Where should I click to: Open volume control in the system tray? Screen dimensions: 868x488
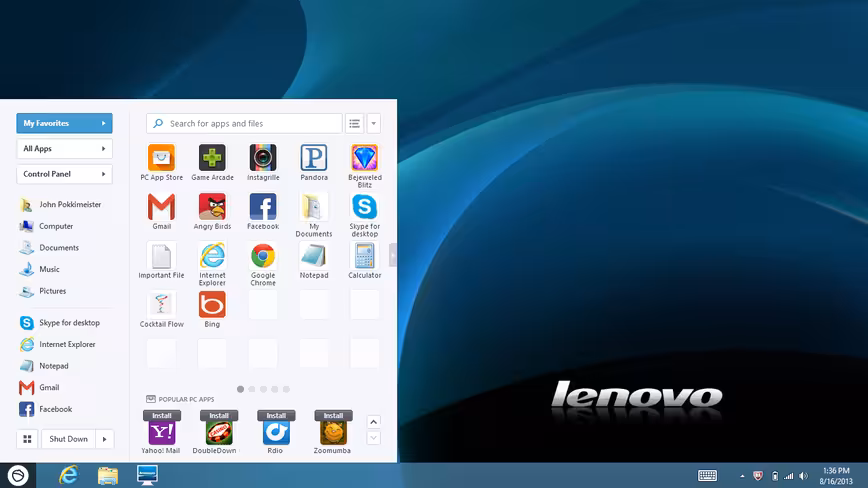[804, 476]
